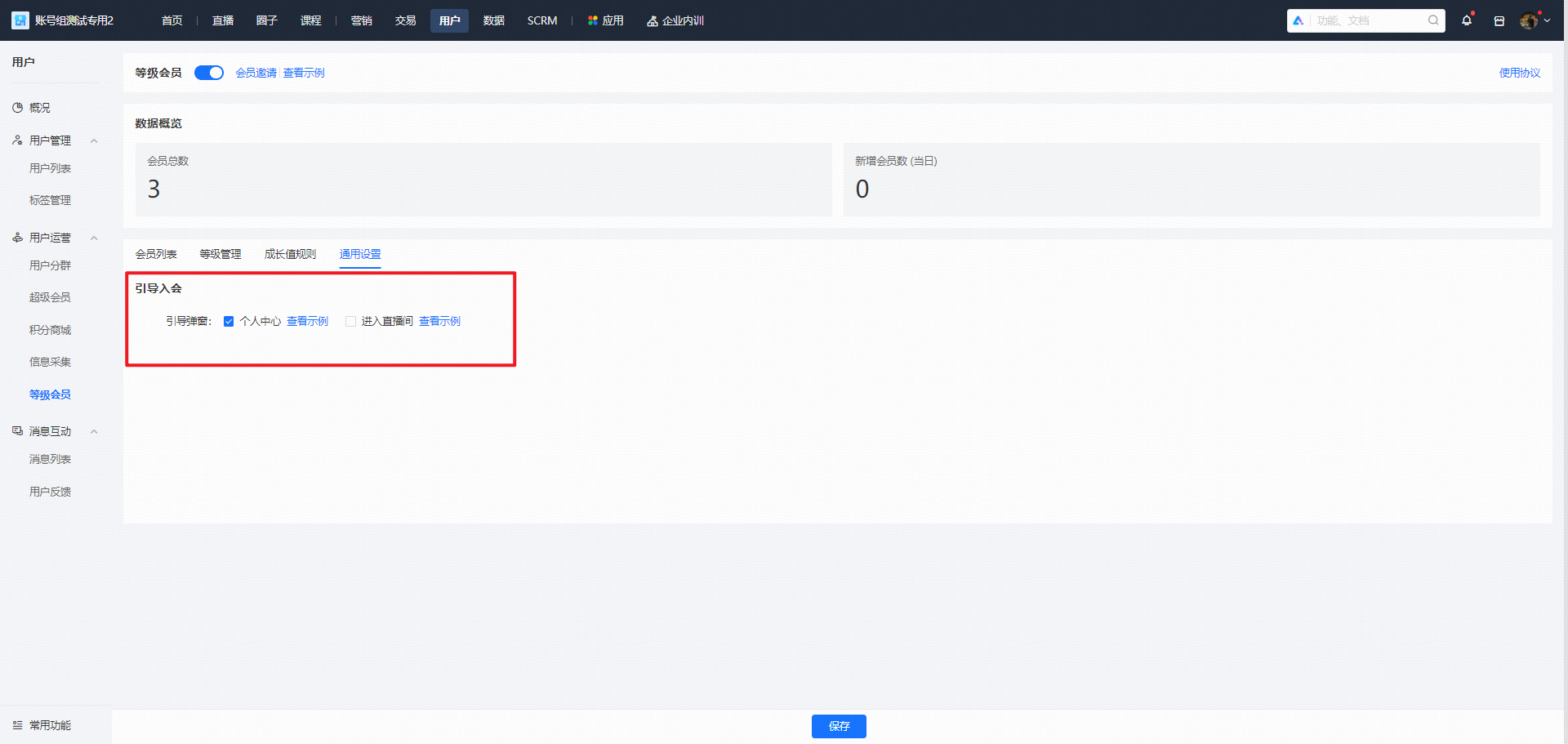Click the 功能、文档 search field
This screenshot has width=1568, height=744.
[x=1366, y=20]
